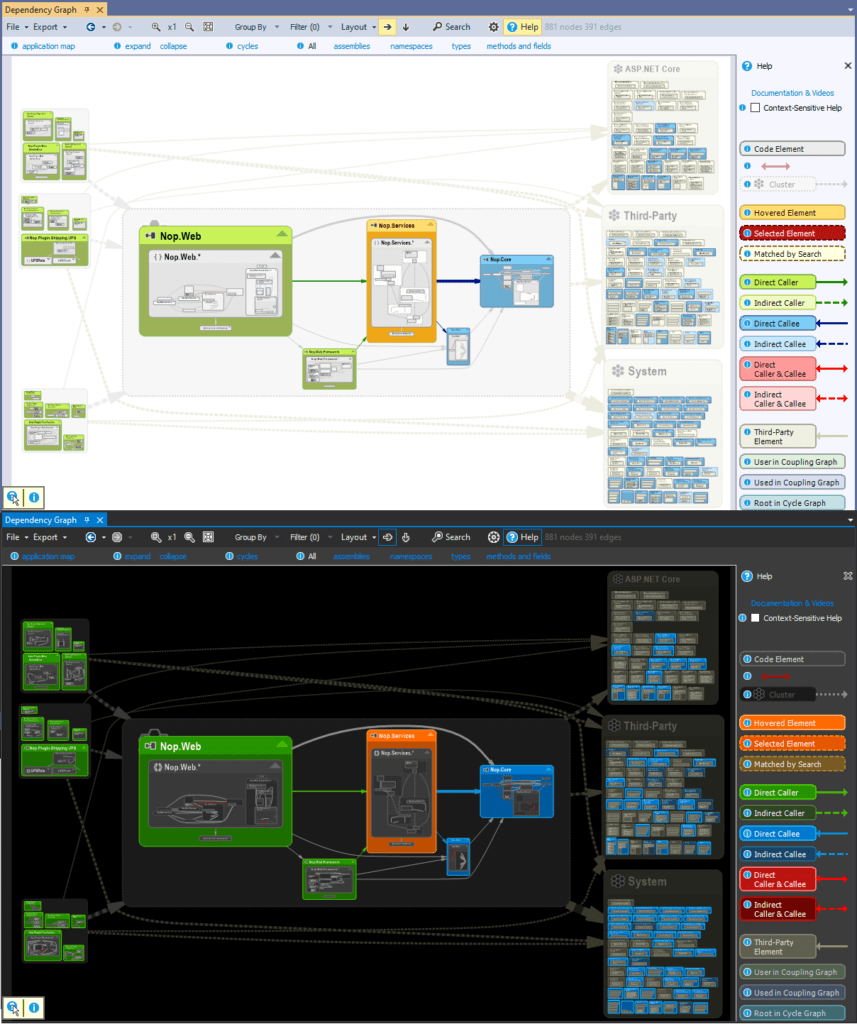Viewport: 857px width, 1024px height.
Task: Open settings gear in the light-theme toolbar
Action: point(494,27)
